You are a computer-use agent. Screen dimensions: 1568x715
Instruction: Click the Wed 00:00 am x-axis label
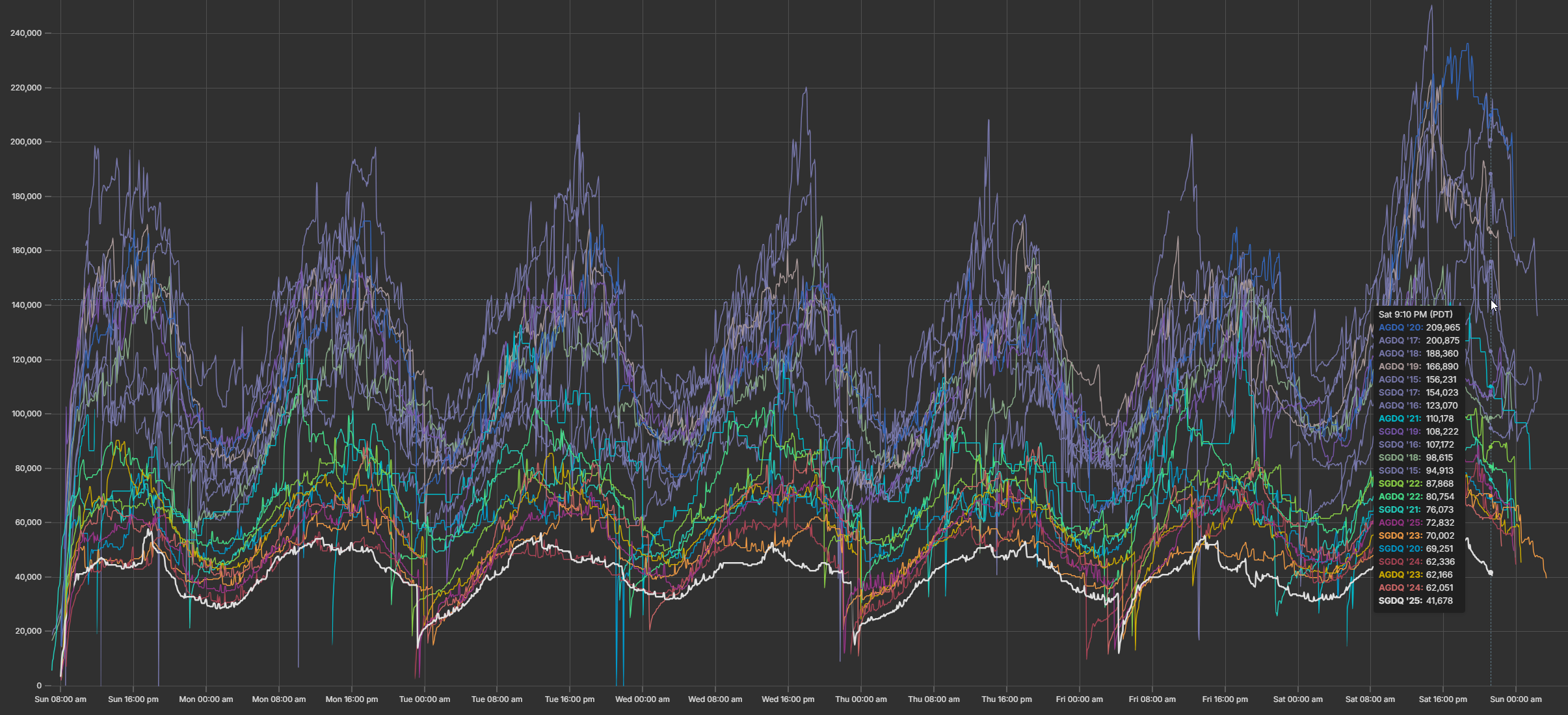pos(642,699)
